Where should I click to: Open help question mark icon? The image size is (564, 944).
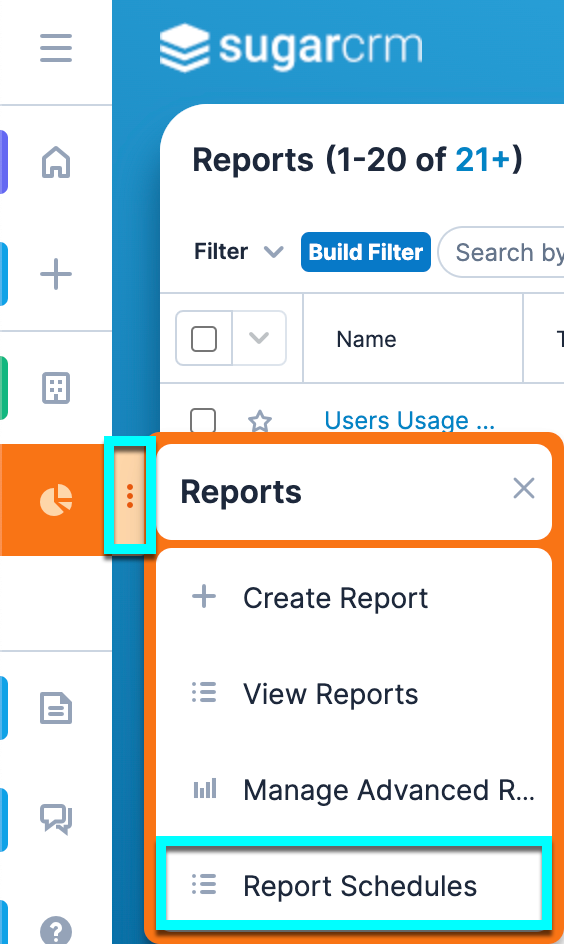[x=56, y=930]
